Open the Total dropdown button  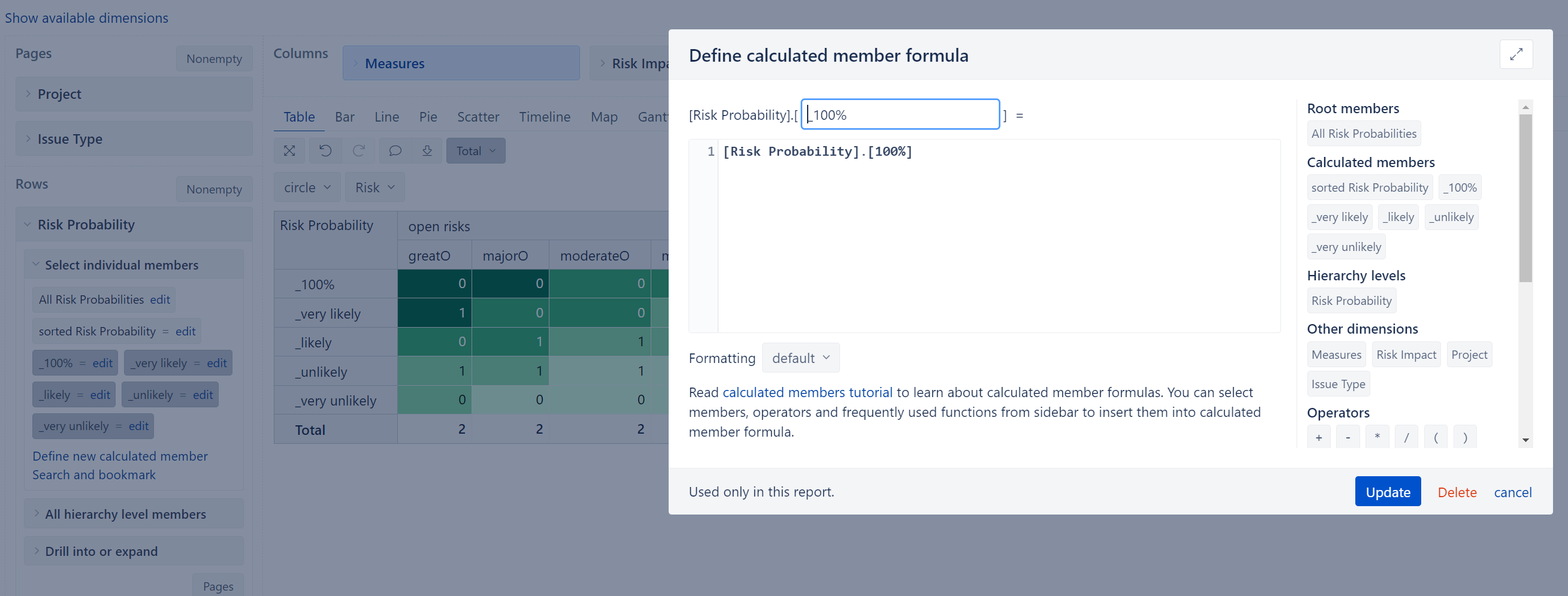[x=475, y=150]
